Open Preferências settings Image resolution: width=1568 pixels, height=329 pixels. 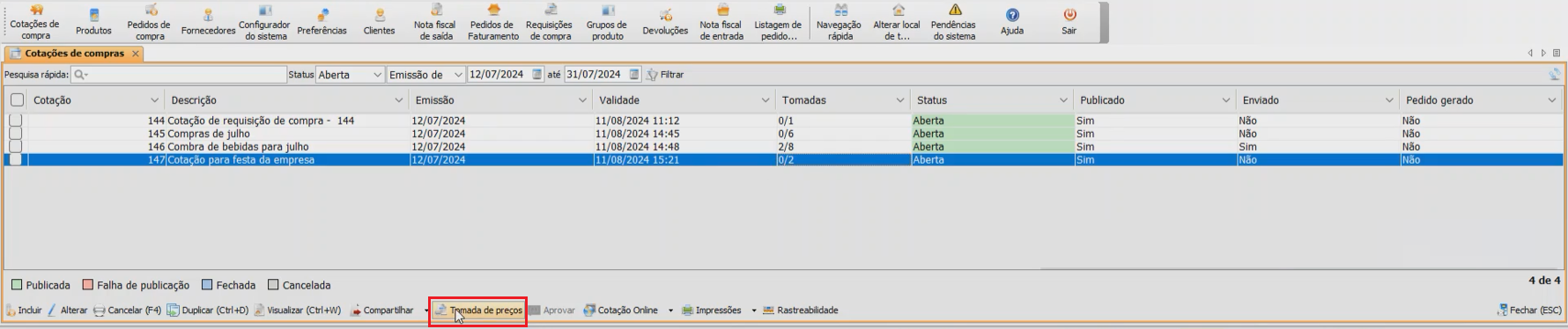coord(322,22)
